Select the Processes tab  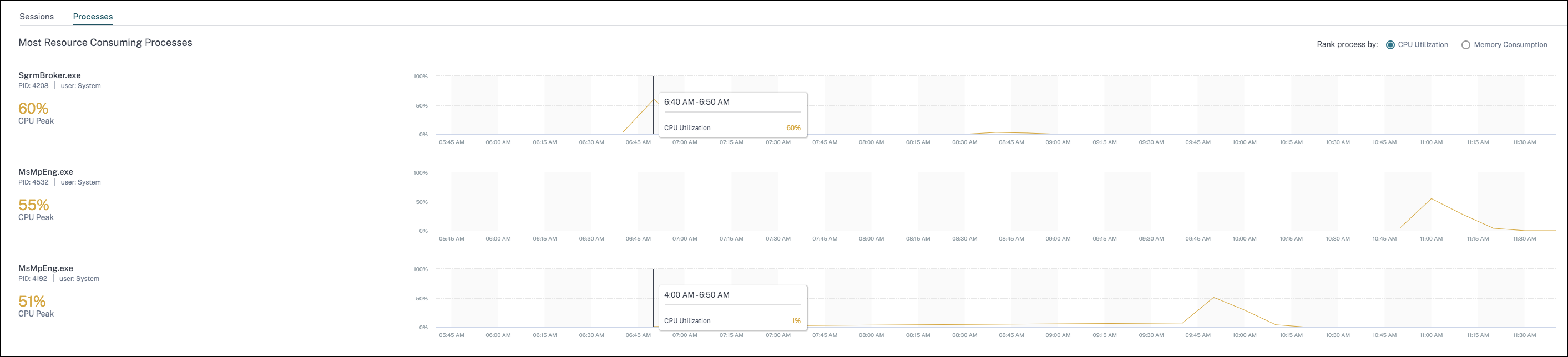tap(93, 17)
